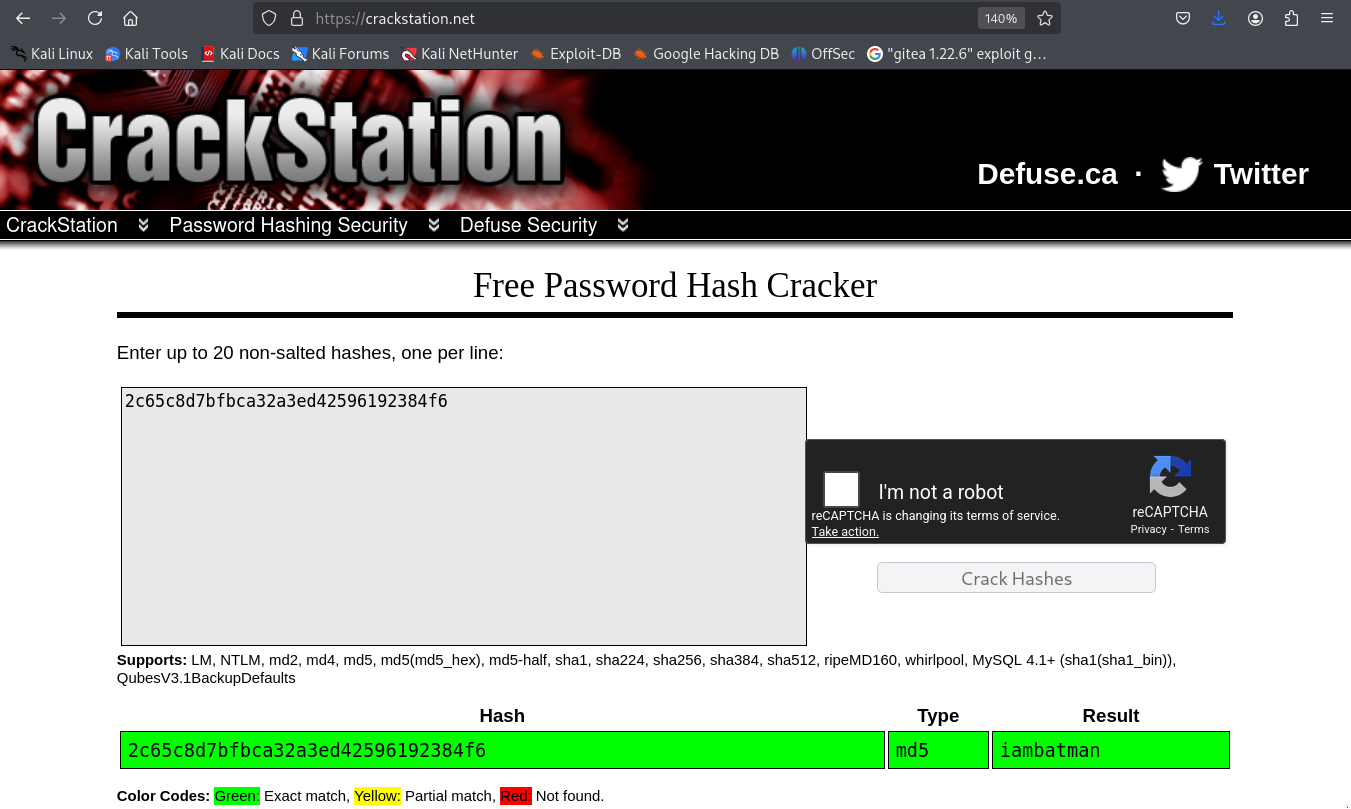Bookmark page with the star icon
Image resolution: width=1351 pixels, height=809 pixels.
(1045, 18)
